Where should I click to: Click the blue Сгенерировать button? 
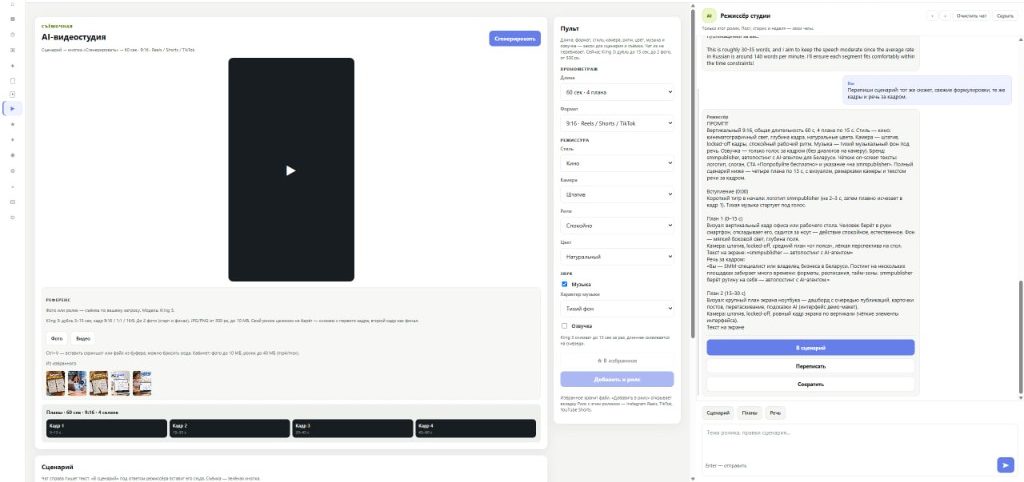[515, 39]
